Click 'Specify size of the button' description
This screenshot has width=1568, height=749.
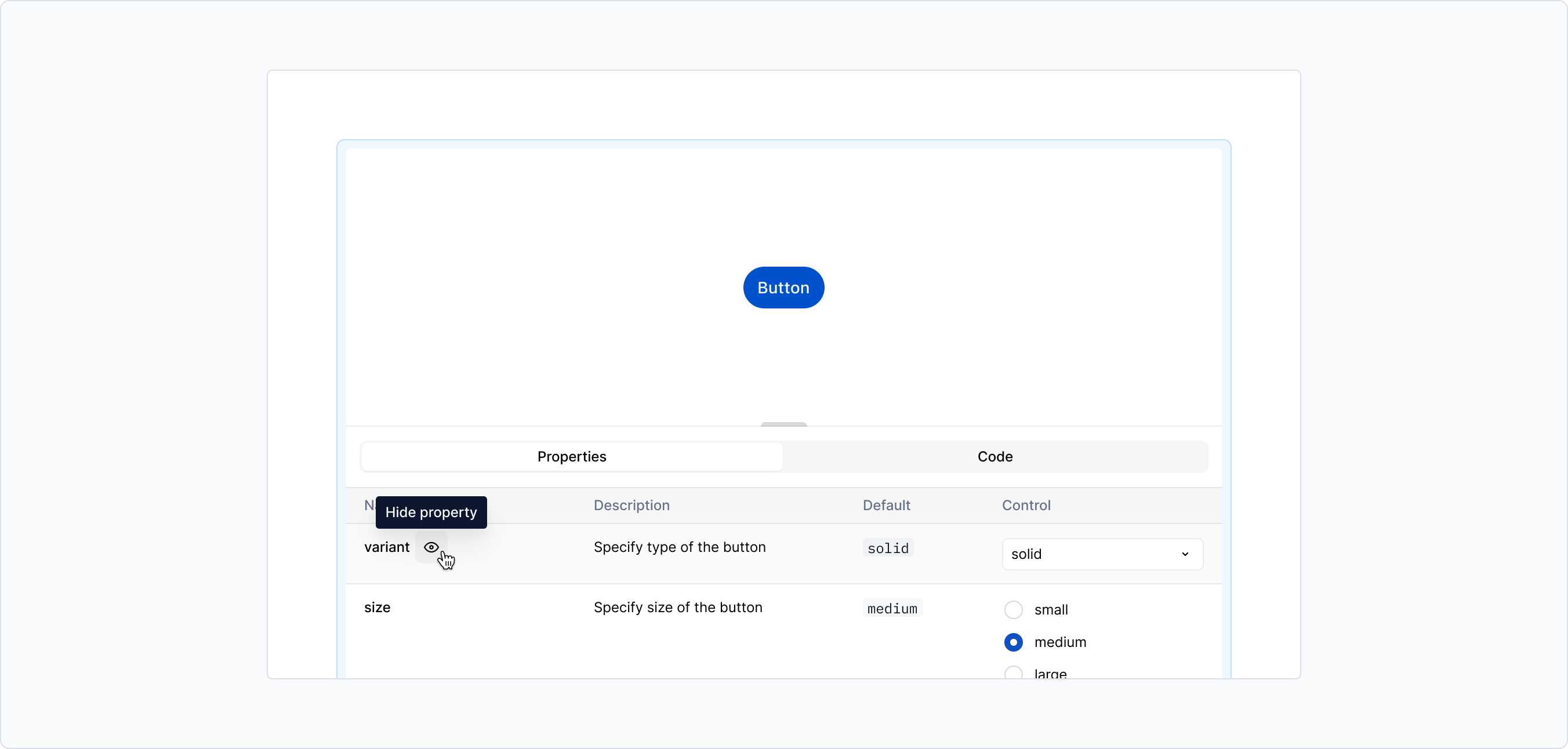677,607
